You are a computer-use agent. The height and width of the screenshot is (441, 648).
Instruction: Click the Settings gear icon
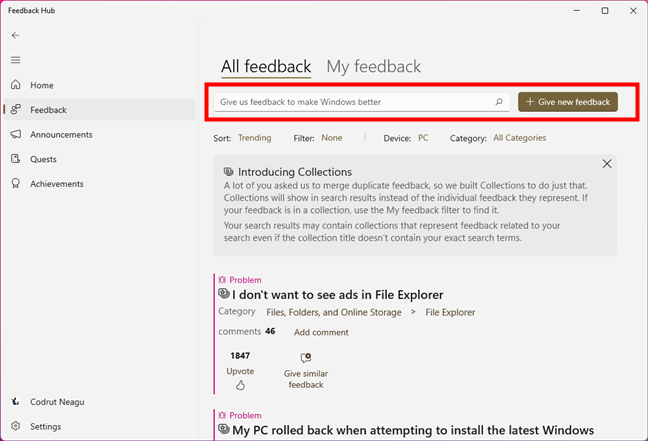point(15,426)
